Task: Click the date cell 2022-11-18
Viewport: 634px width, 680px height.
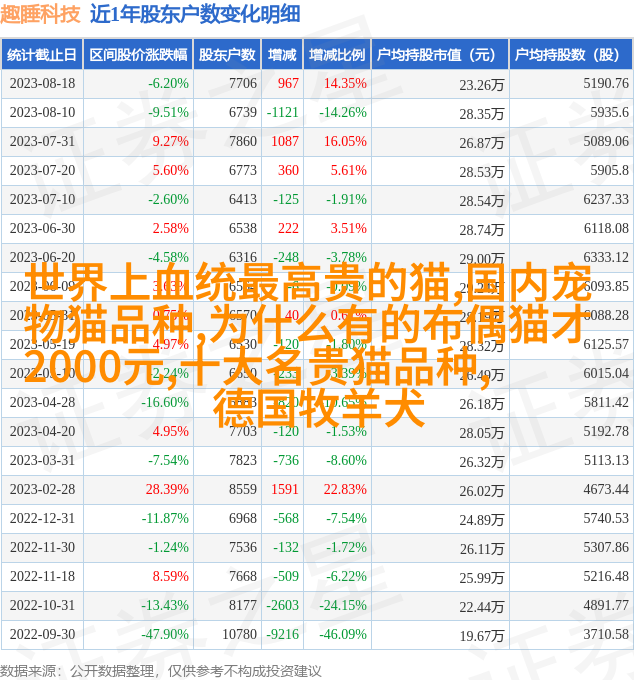Action: click(42, 576)
